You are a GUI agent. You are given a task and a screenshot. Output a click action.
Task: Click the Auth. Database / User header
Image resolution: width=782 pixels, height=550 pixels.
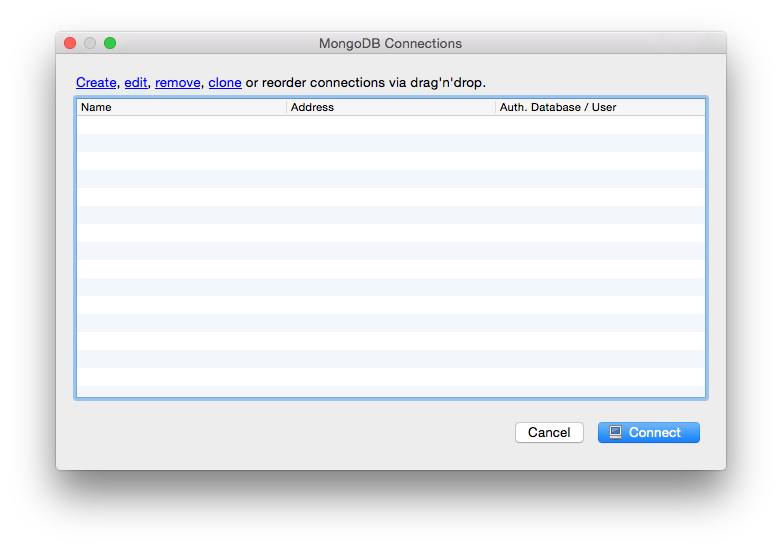point(600,107)
